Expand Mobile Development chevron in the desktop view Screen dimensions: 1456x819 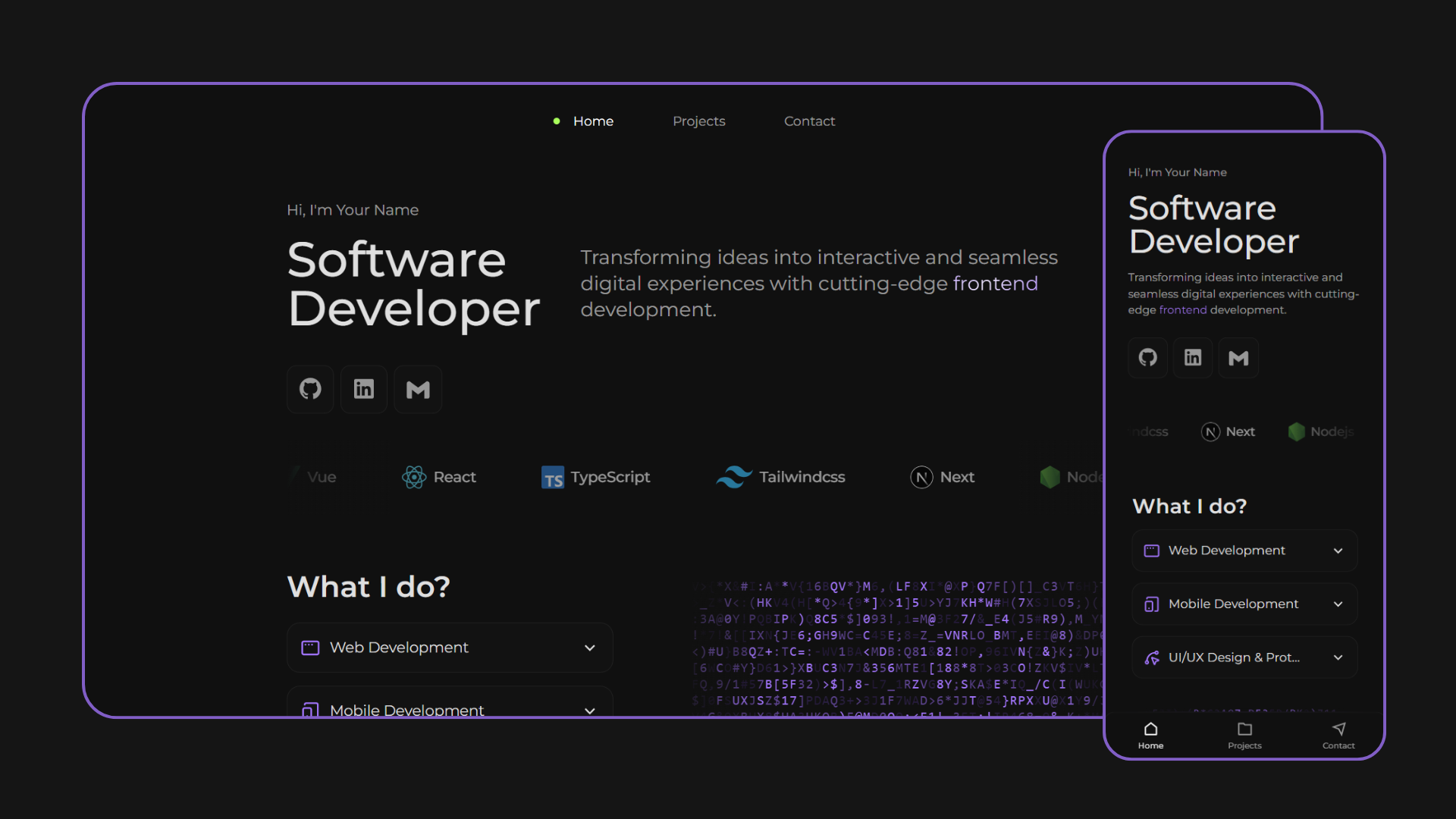590,711
